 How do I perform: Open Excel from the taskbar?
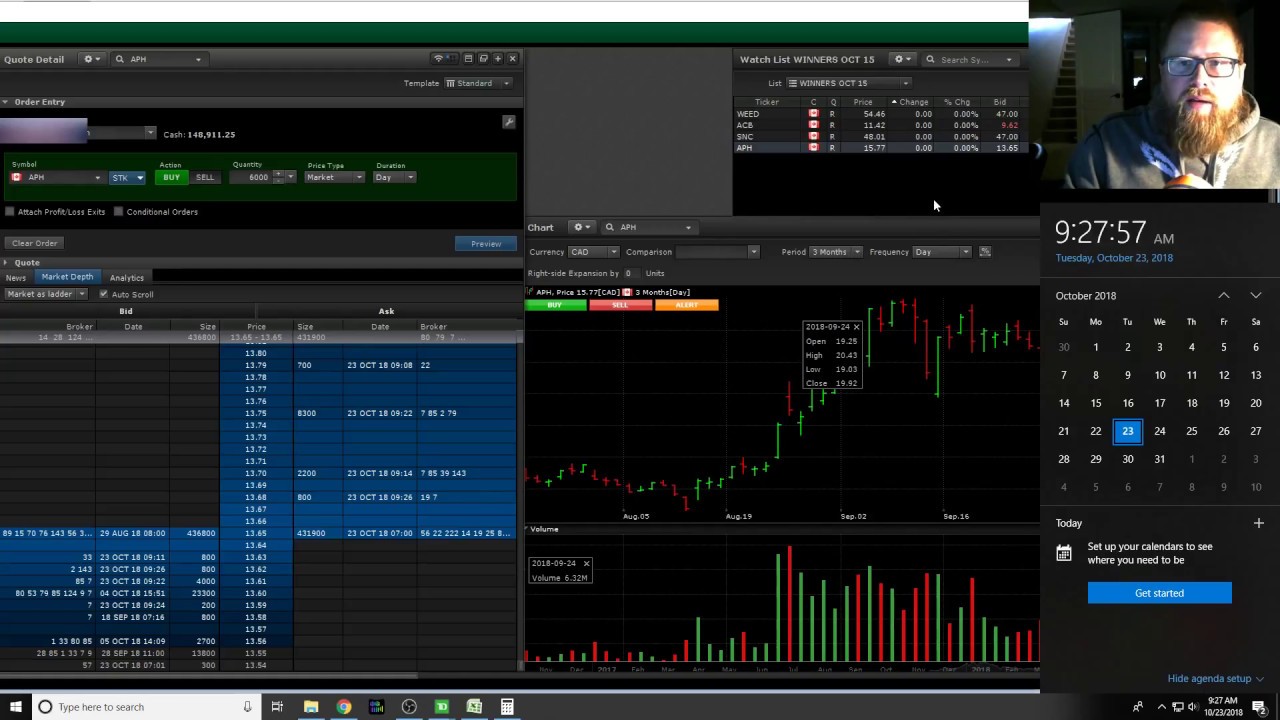tap(474, 707)
